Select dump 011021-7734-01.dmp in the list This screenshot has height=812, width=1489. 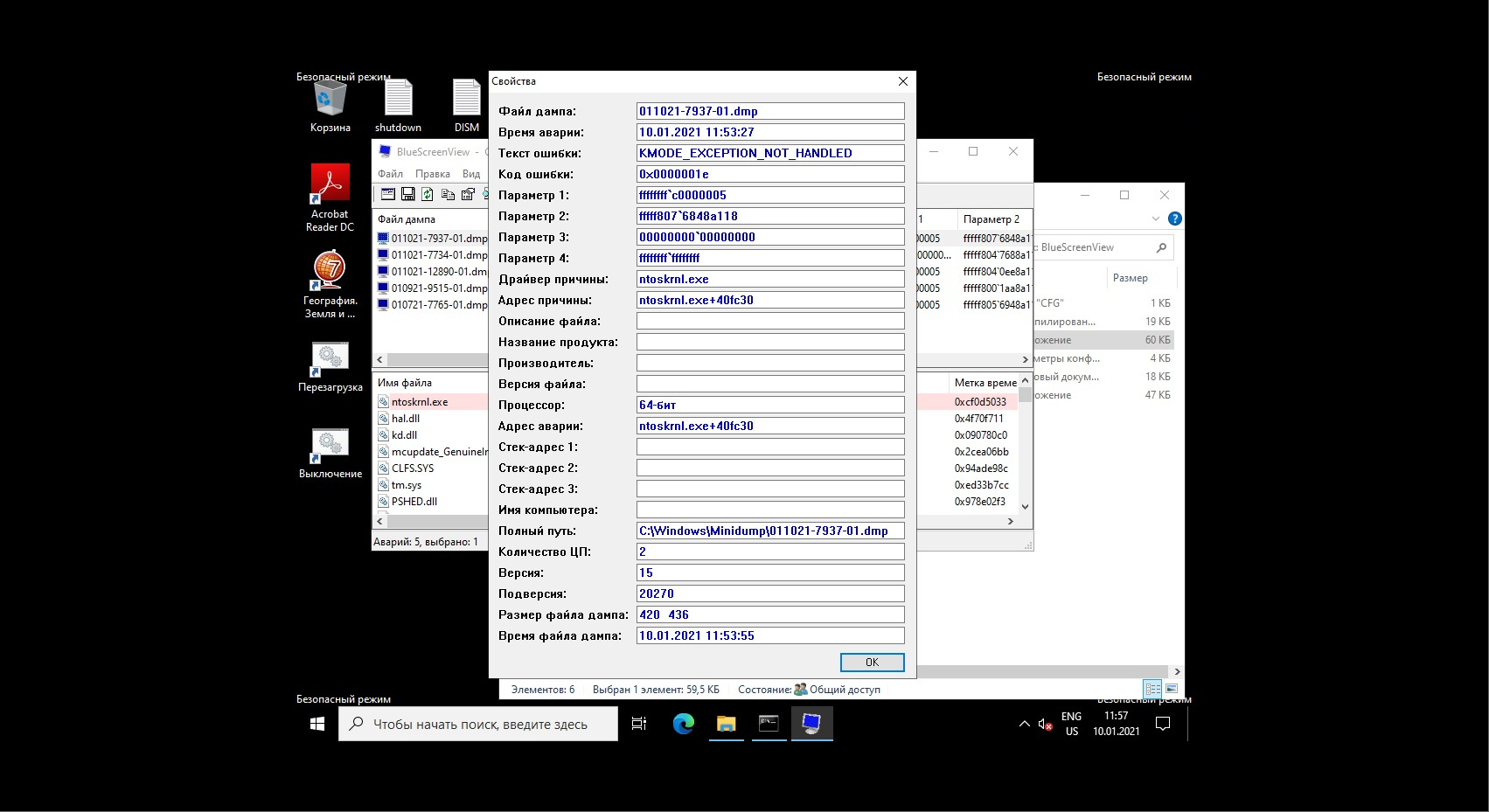(x=432, y=255)
